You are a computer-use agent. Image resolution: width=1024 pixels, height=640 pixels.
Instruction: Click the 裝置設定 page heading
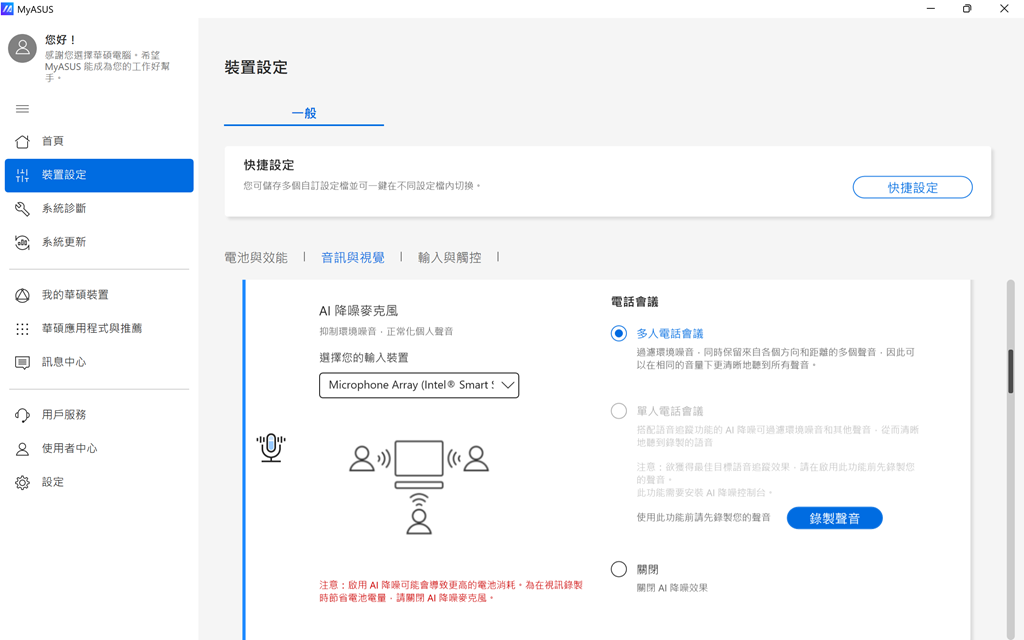click(256, 68)
